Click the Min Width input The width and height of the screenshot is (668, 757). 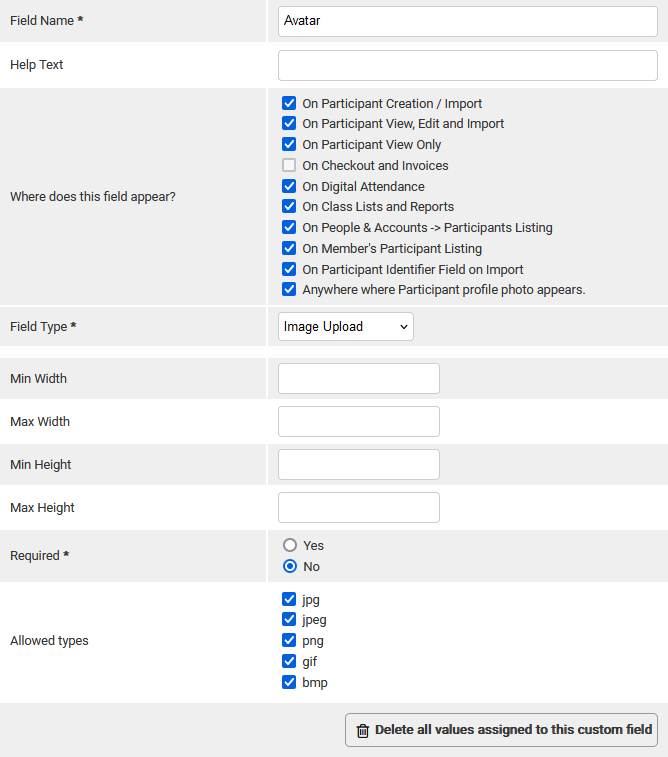[x=358, y=379]
